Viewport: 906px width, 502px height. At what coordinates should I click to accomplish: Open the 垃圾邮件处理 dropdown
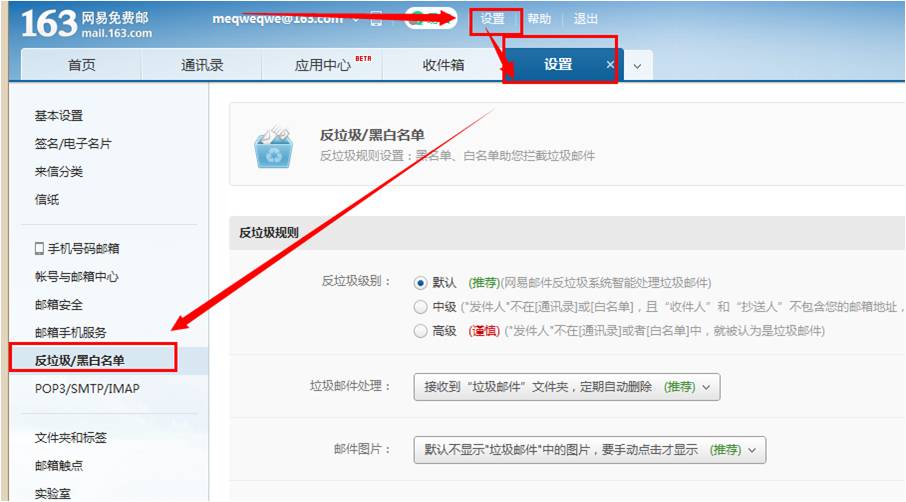566,387
